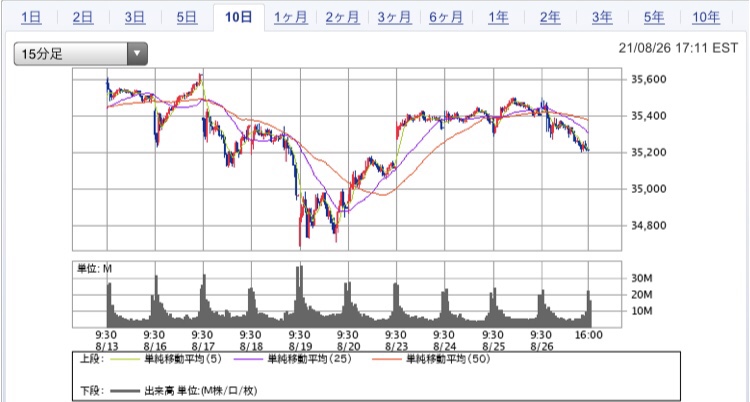The image size is (750, 402).
Task: Click the 35,200 price axis label
Action: pyautogui.click(x=648, y=152)
